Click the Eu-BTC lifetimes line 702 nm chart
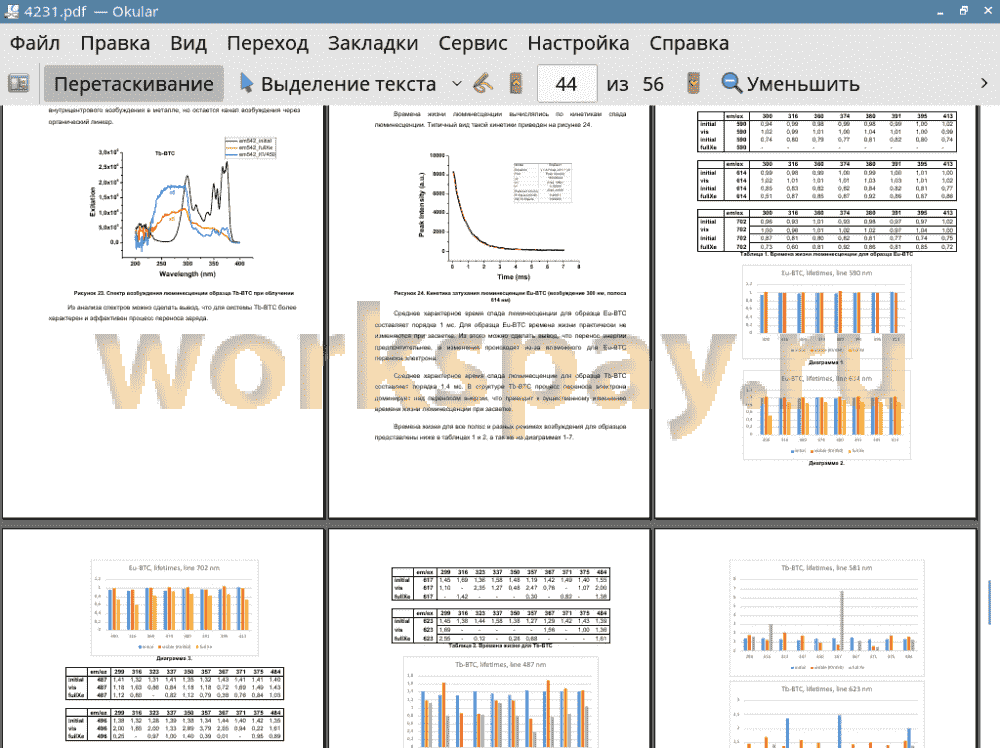Viewport: 1000px width, 748px height. click(174, 606)
